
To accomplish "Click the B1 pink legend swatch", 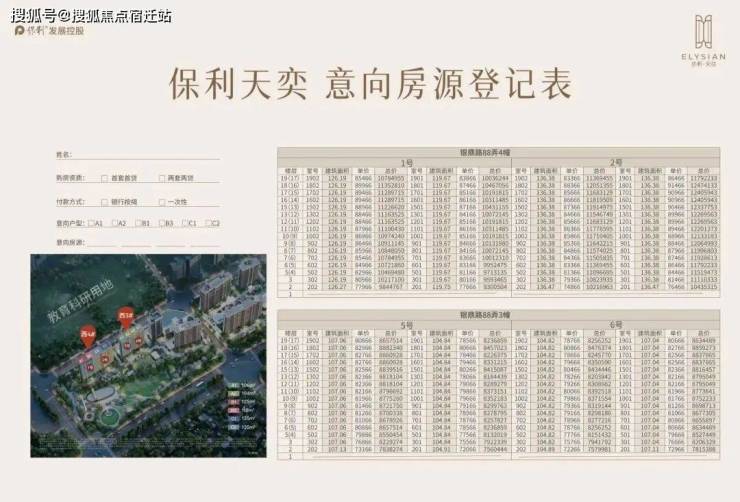I will 234,402.
